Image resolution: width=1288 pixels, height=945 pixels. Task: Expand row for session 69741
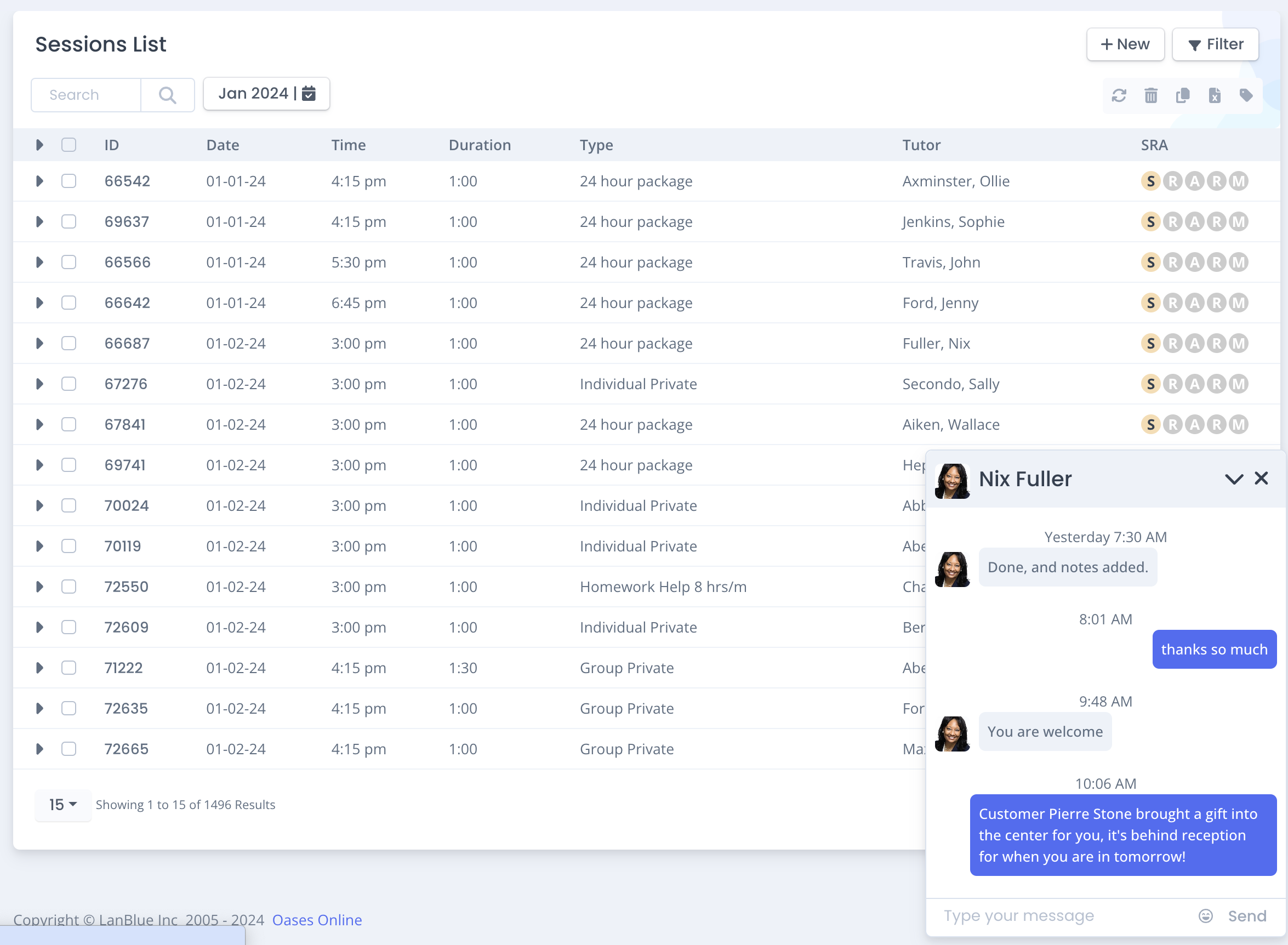tap(39, 465)
